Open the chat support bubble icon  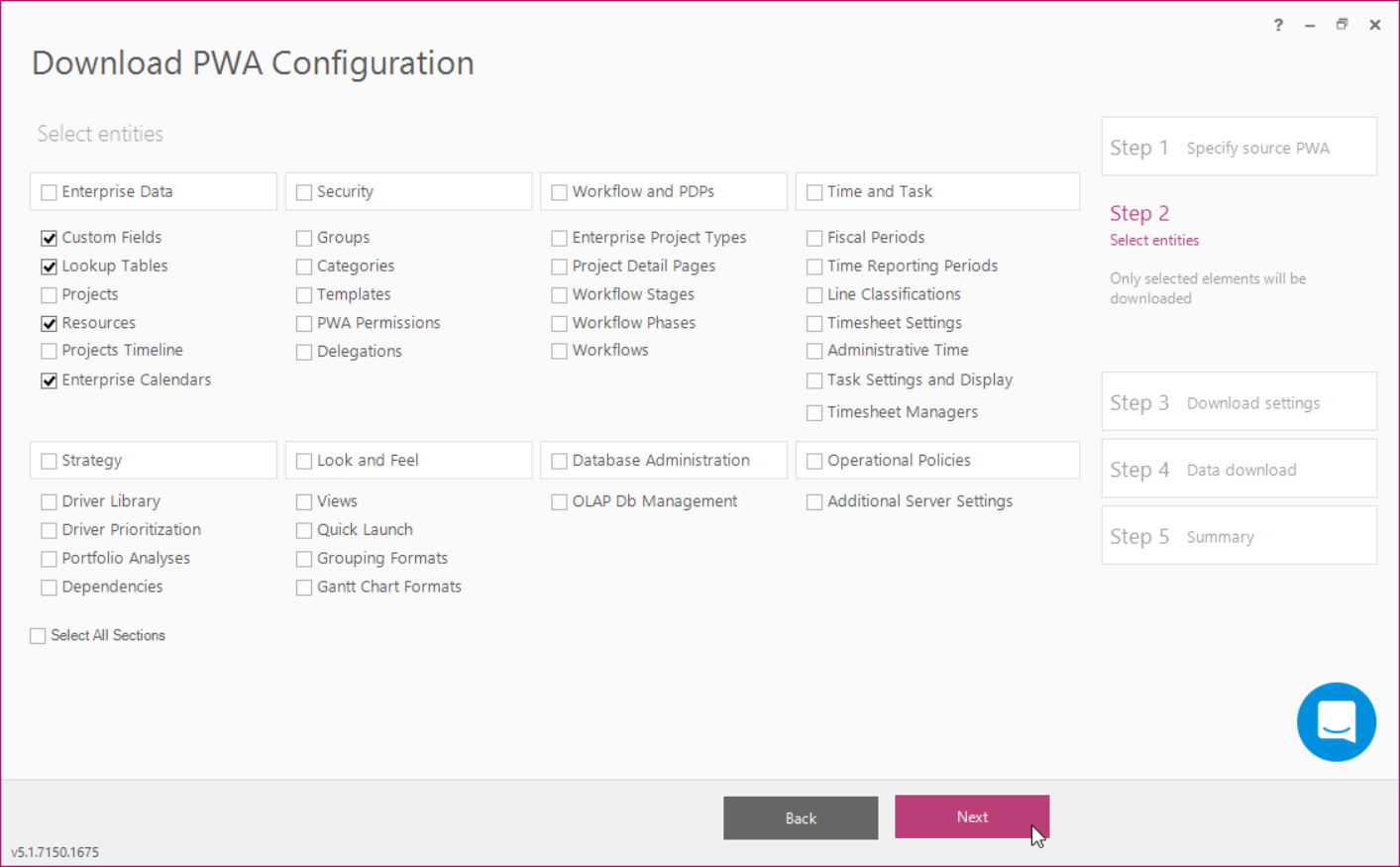[x=1336, y=721]
